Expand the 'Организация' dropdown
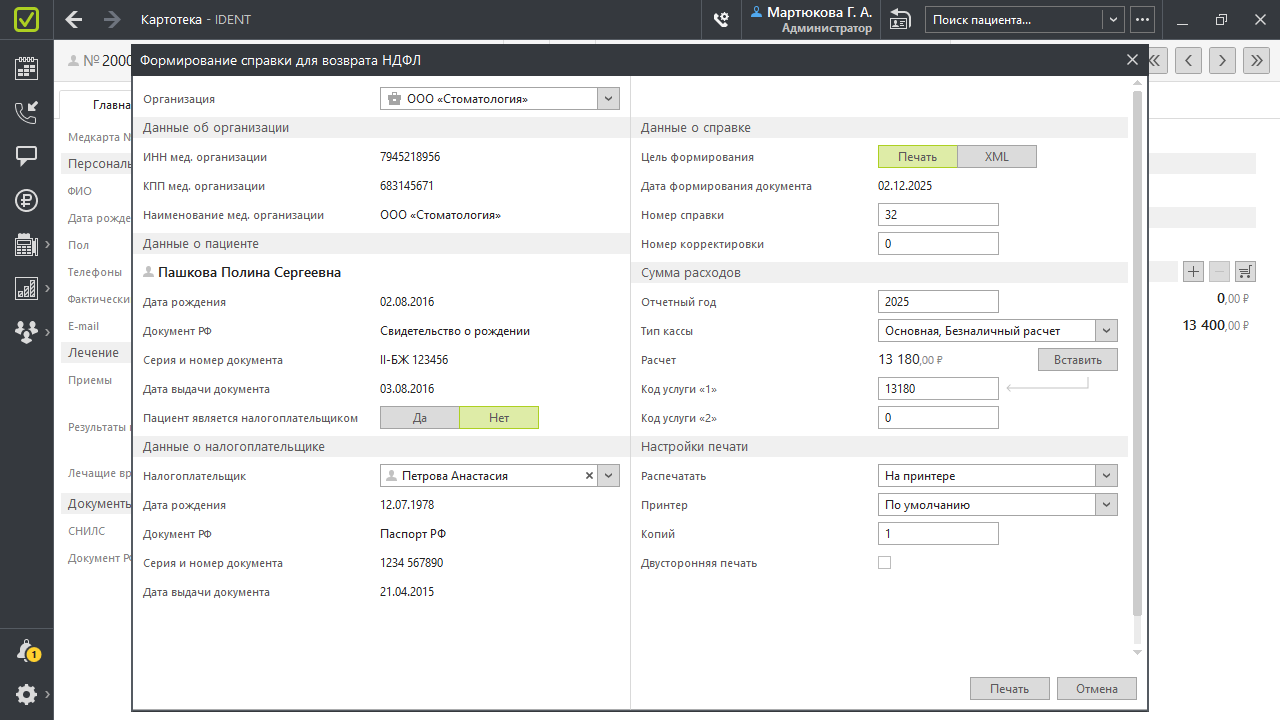This screenshot has width=1280, height=720. (608, 99)
